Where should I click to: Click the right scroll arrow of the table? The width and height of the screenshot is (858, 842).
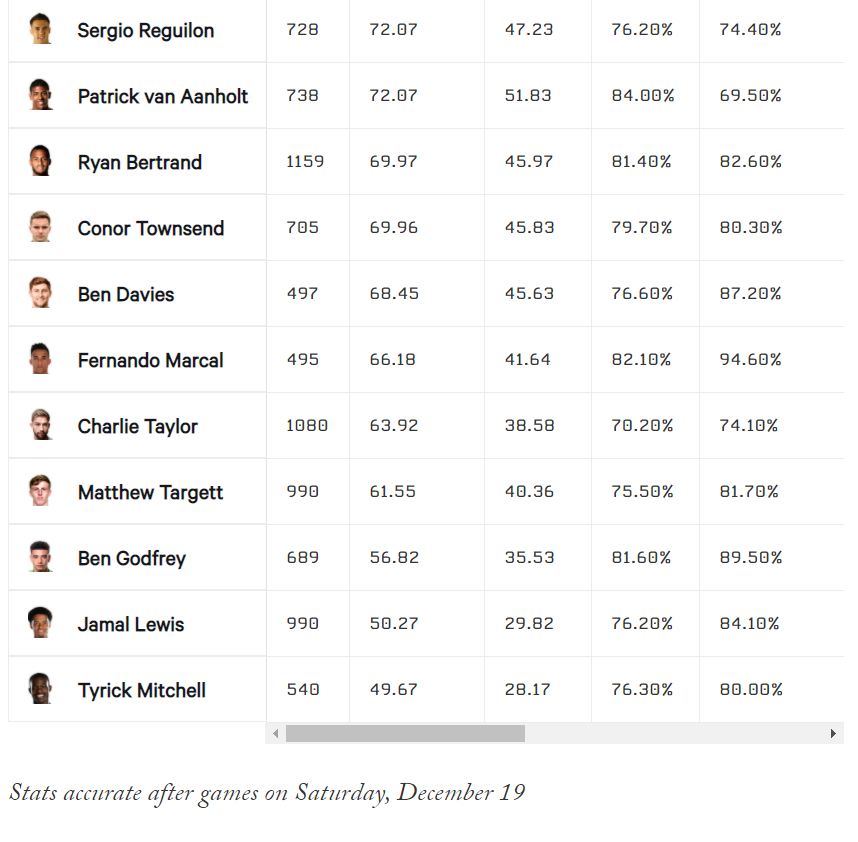click(x=833, y=733)
